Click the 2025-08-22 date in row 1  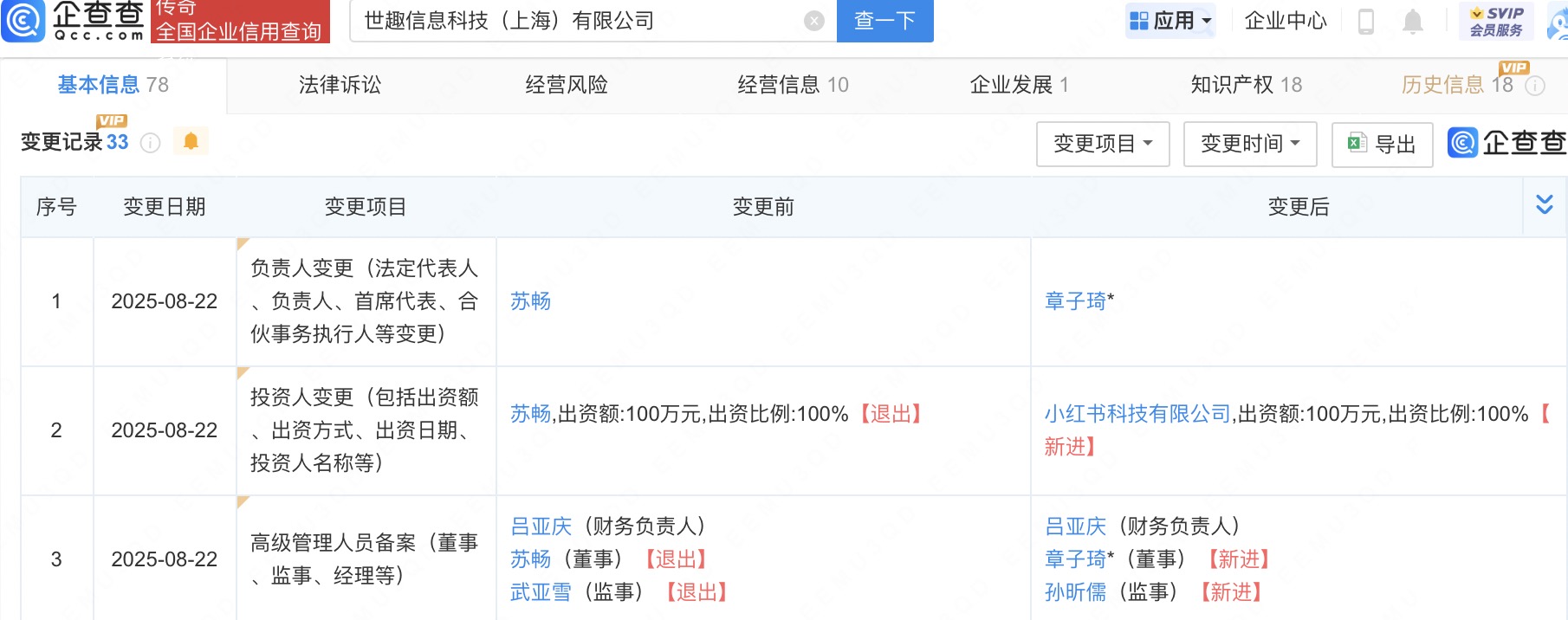coord(165,301)
